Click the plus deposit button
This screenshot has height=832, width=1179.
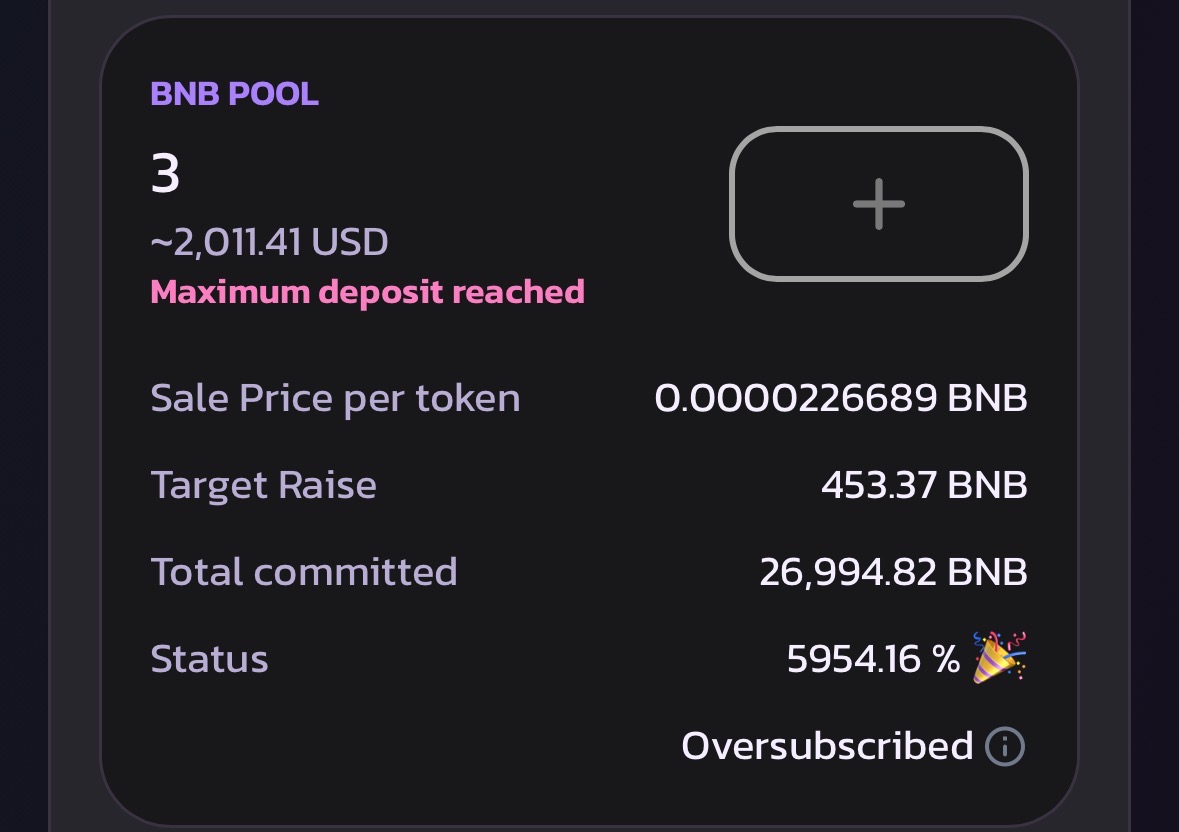(878, 204)
